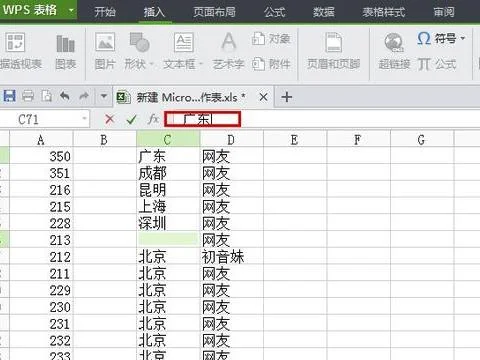This screenshot has width=480, height=360.
Task: Open the 审阅 ribbon tab
Action: [444, 12]
